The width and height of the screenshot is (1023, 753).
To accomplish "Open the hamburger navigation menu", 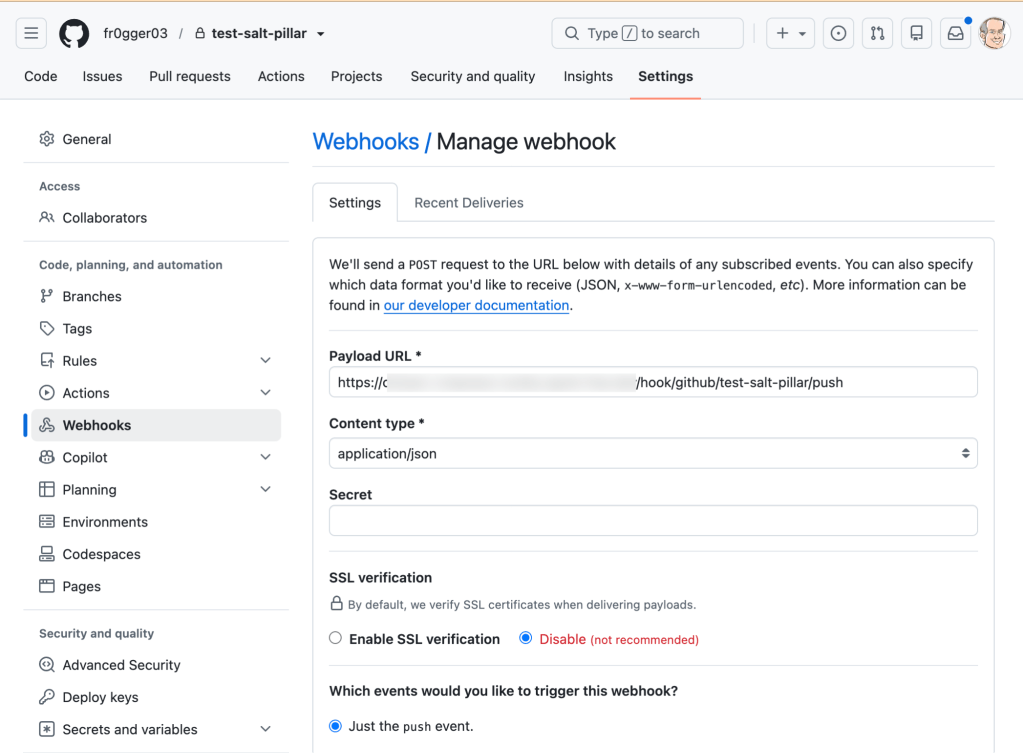I will click(x=31, y=33).
